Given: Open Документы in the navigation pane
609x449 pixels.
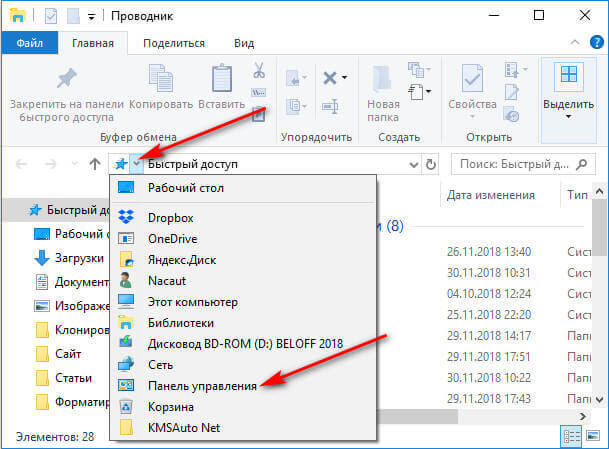Looking at the screenshot, I should (72, 282).
